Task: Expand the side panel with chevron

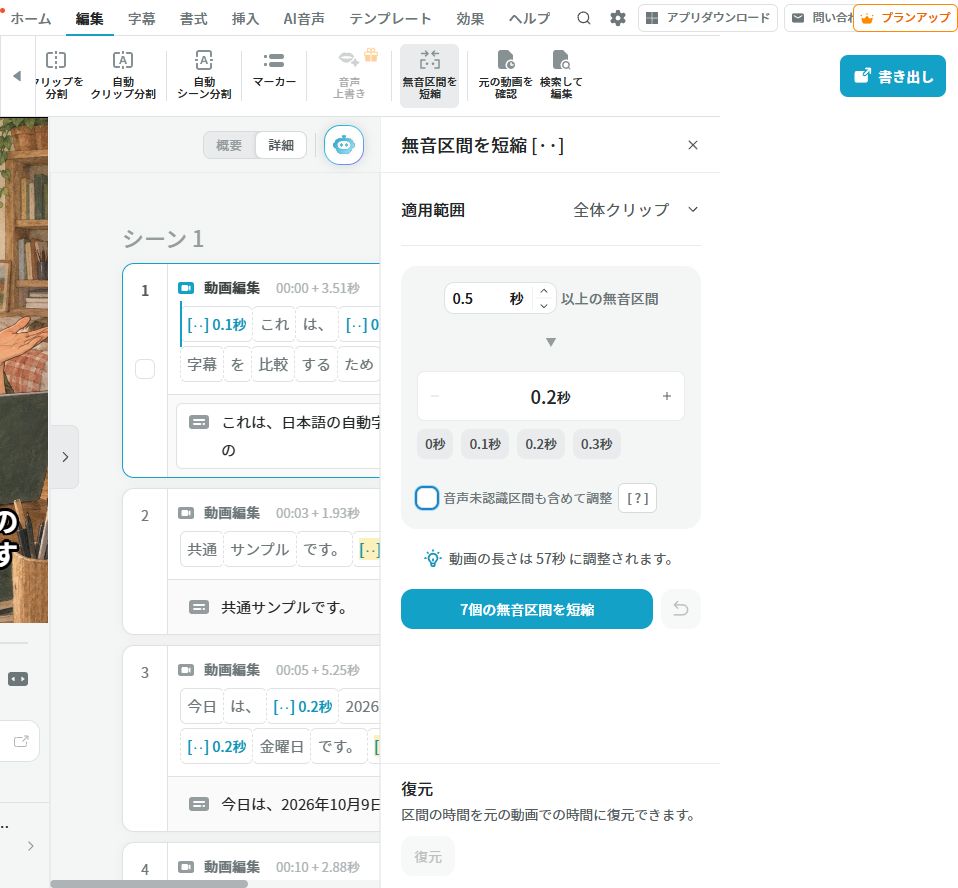Action: [x=65, y=457]
